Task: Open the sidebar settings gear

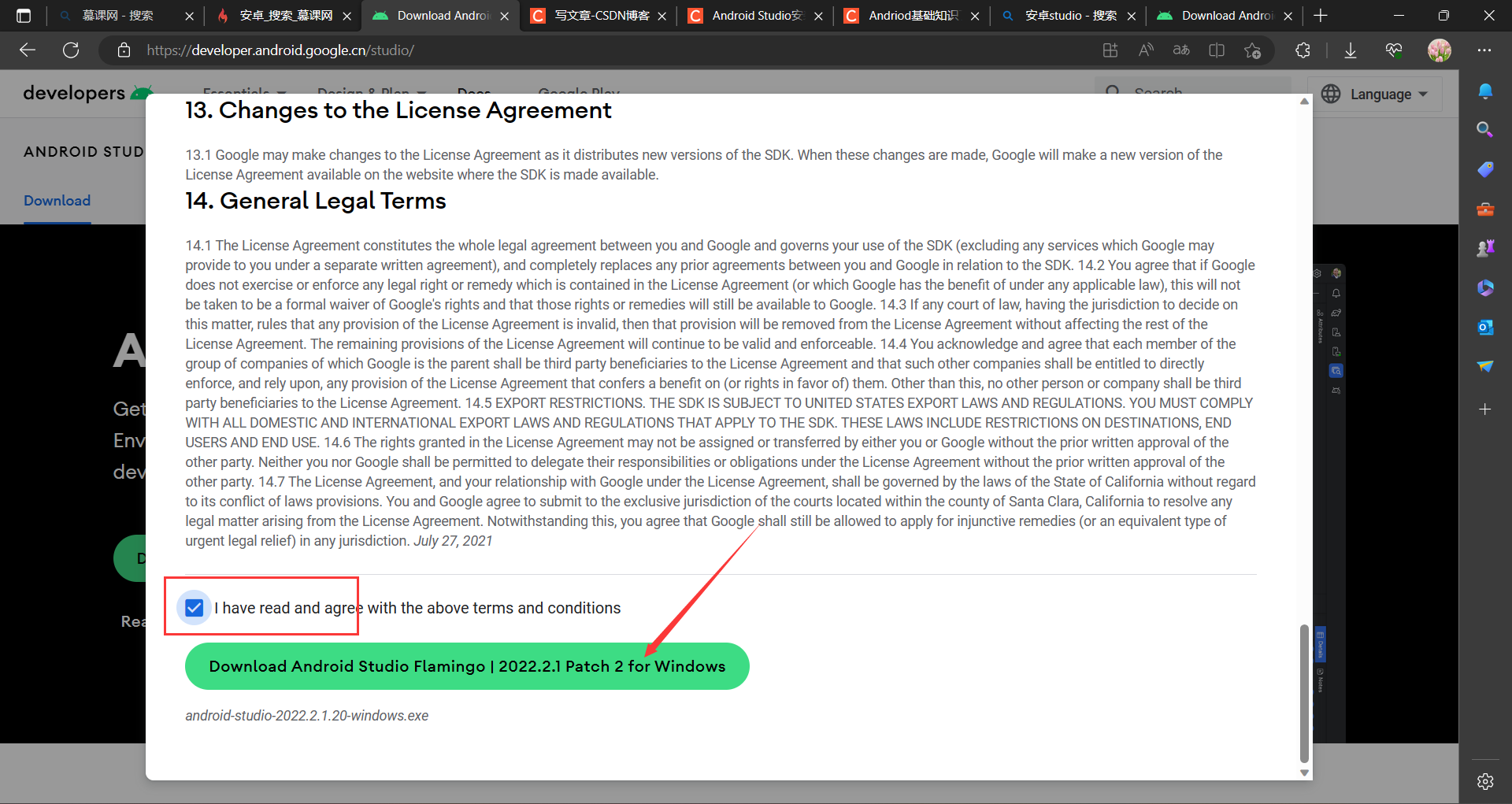Action: 1485,781
